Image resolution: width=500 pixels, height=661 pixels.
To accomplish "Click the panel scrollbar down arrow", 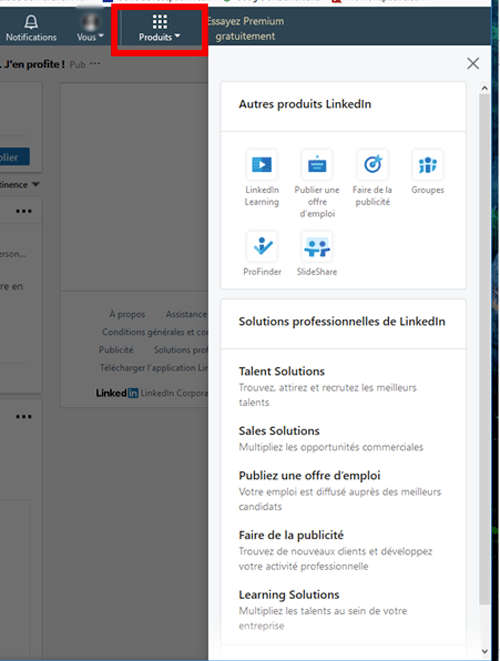I will coord(484,651).
